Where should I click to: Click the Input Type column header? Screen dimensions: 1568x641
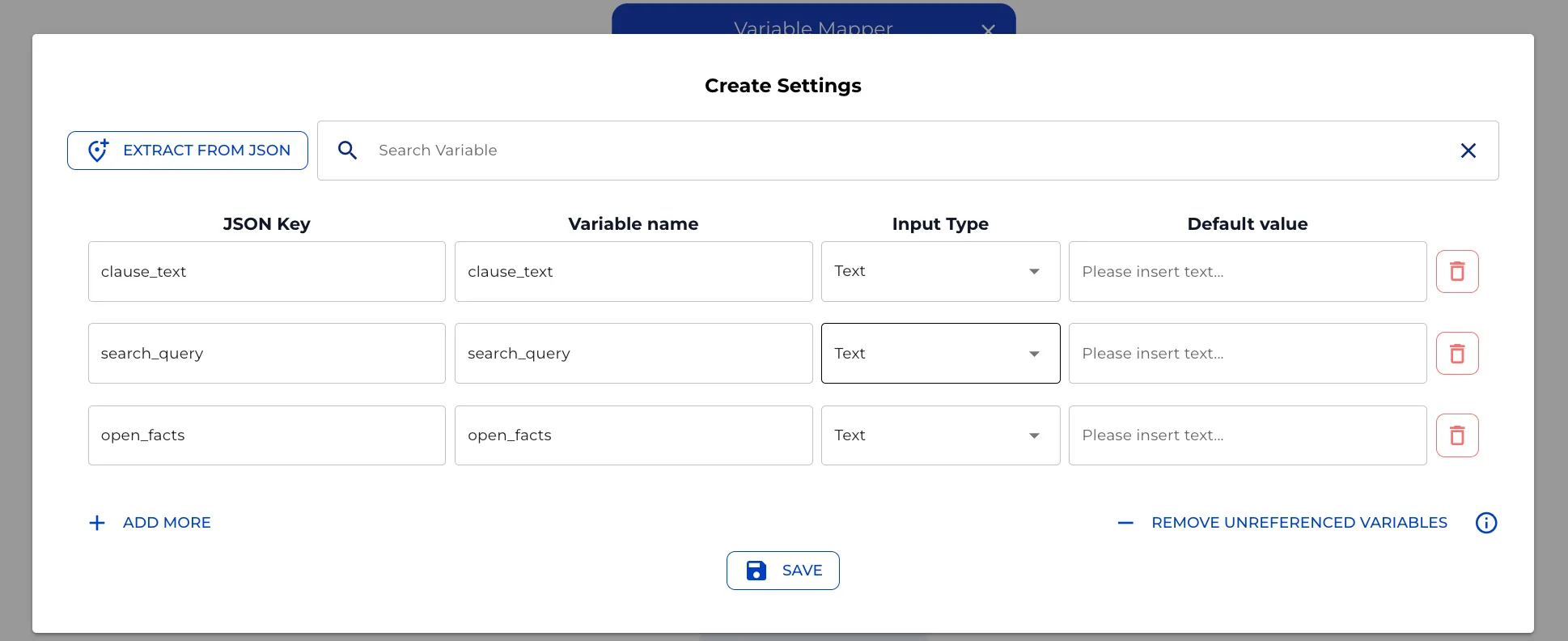[x=940, y=224]
